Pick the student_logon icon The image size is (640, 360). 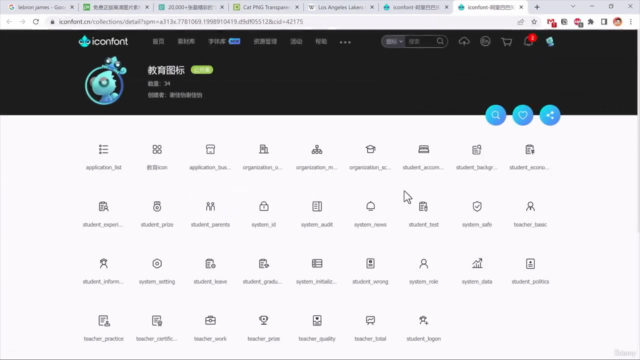point(424,321)
